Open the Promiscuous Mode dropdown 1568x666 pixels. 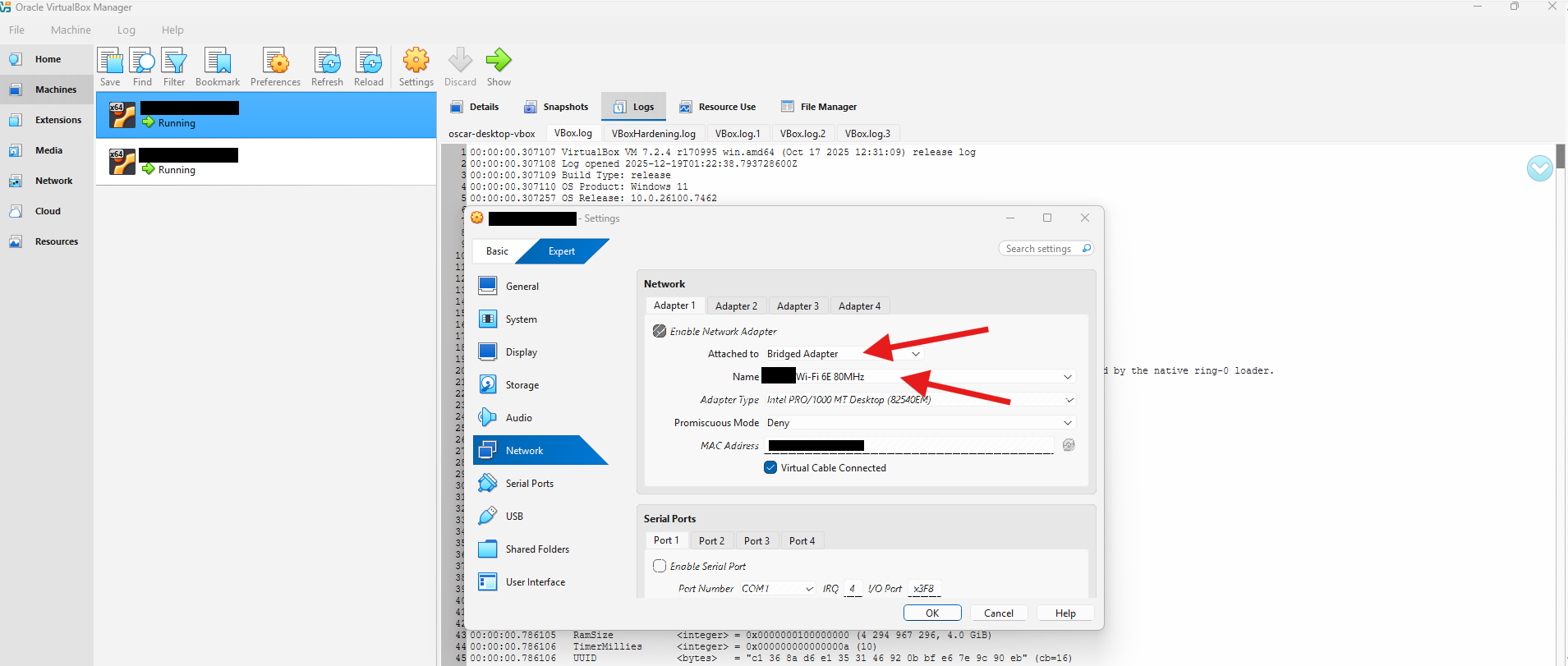(x=920, y=423)
